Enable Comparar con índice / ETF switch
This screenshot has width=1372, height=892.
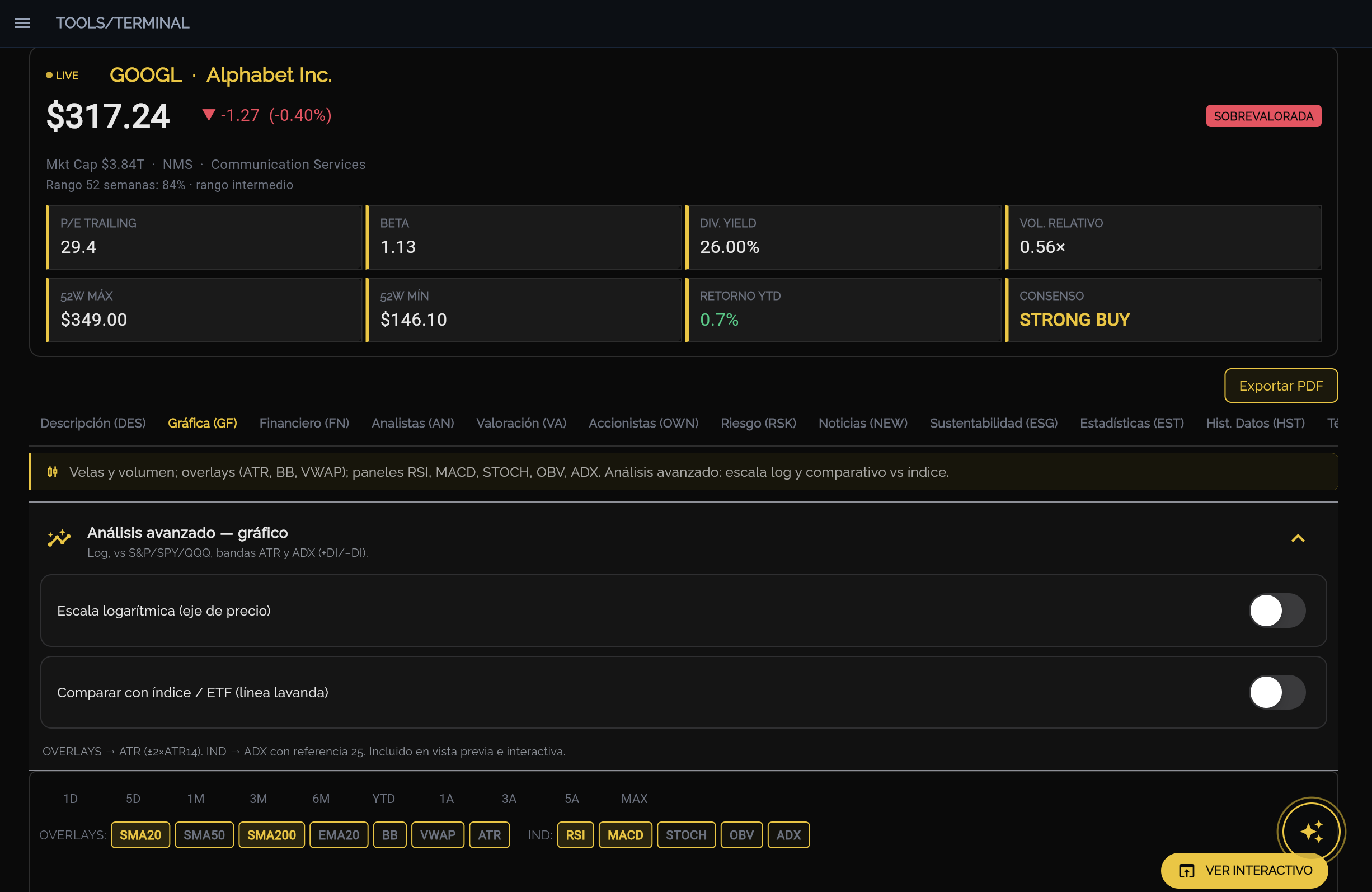coord(1277,692)
